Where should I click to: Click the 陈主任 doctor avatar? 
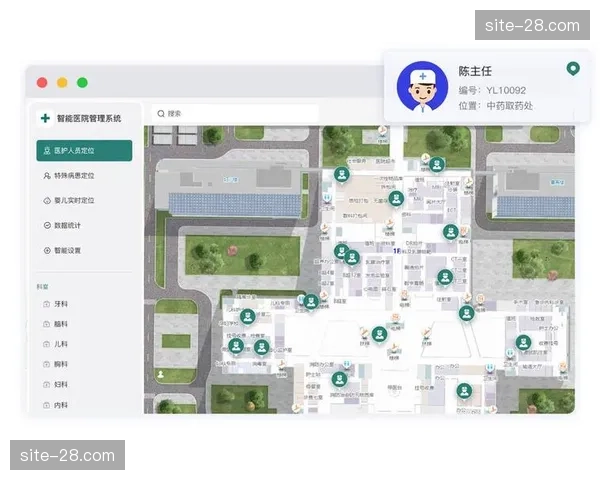[x=422, y=87]
